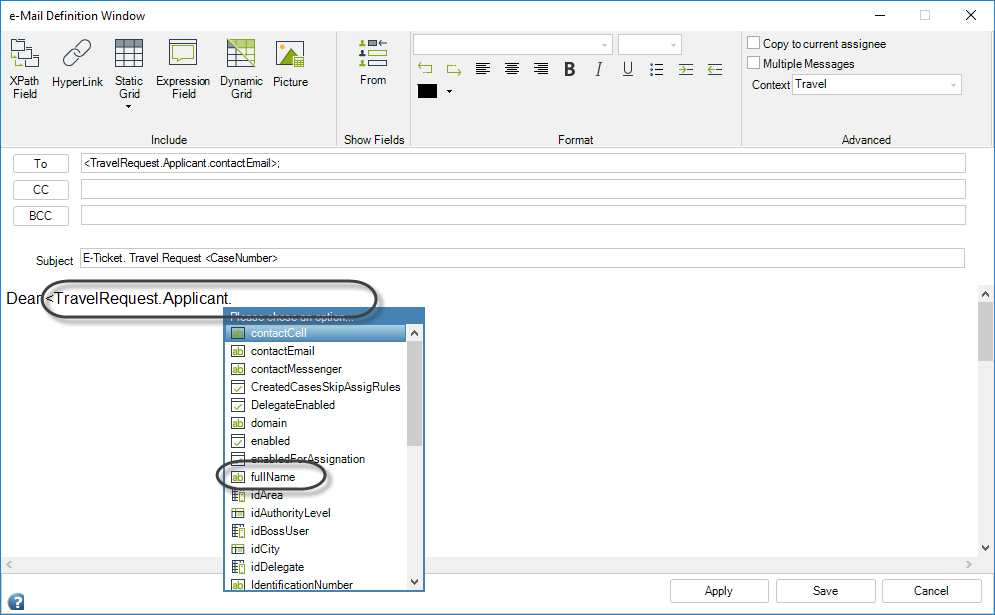
Task: Select contactCell attribute in list
Action: pos(315,333)
